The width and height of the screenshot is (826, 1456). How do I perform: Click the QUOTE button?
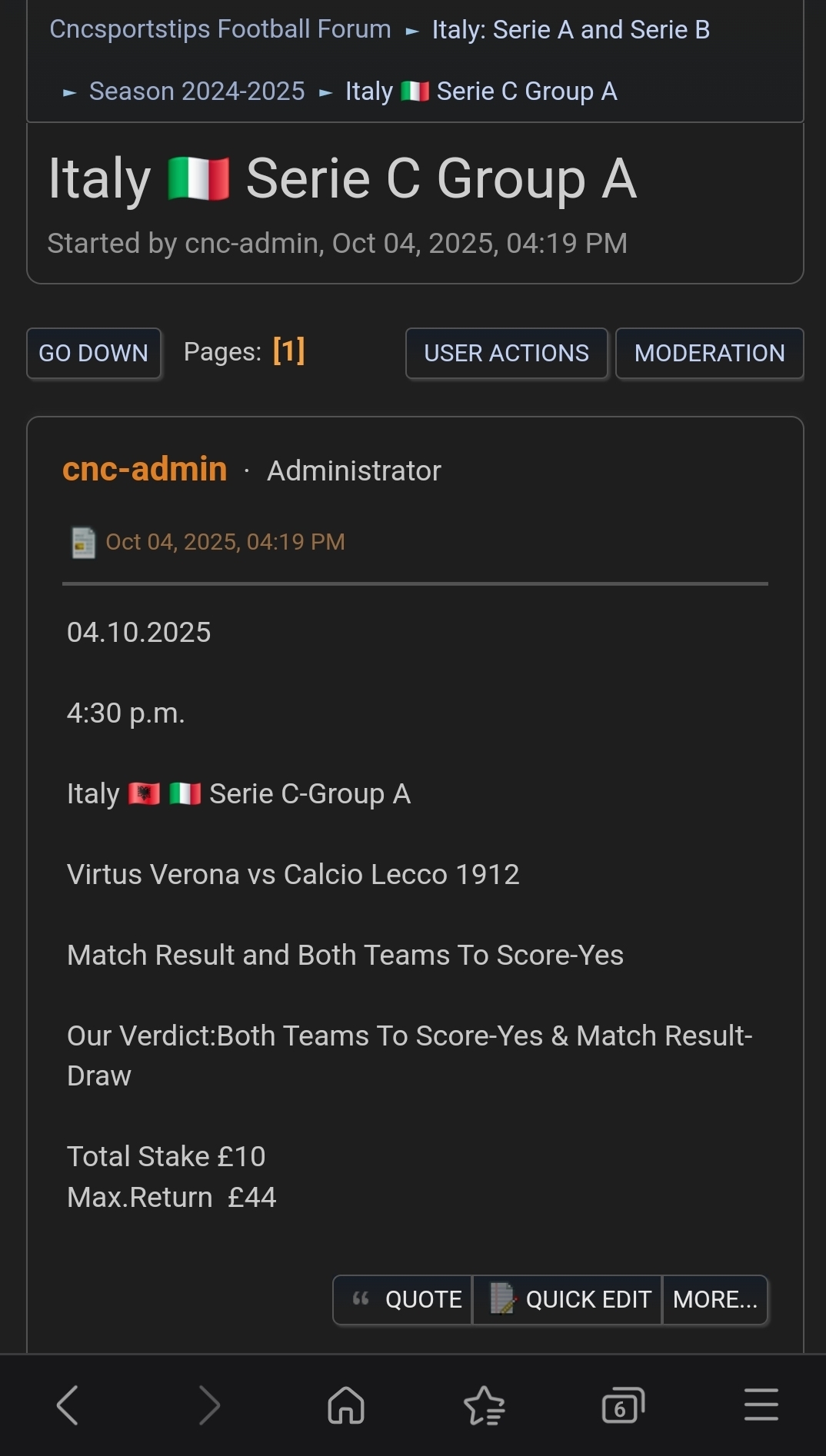point(423,1300)
